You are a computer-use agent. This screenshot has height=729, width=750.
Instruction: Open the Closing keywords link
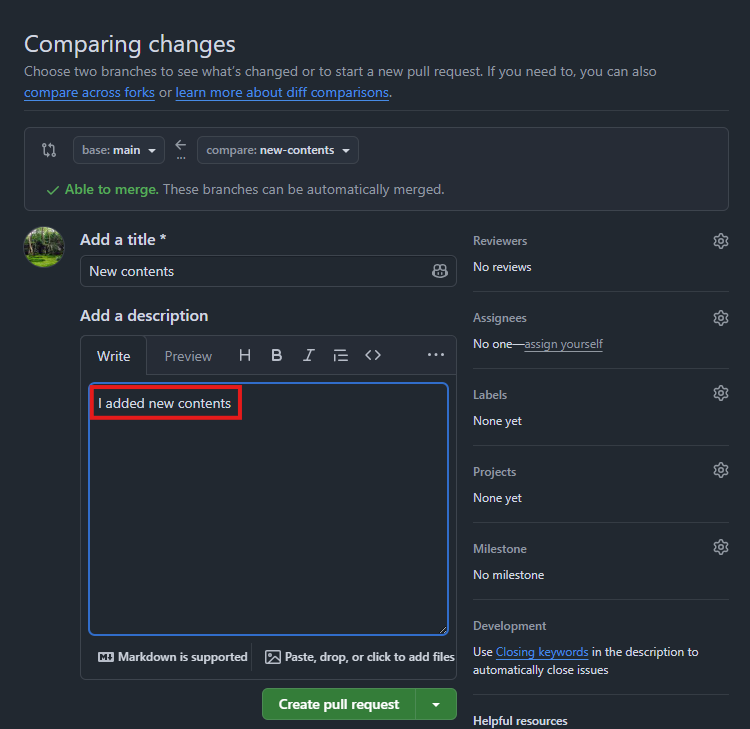pos(542,652)
